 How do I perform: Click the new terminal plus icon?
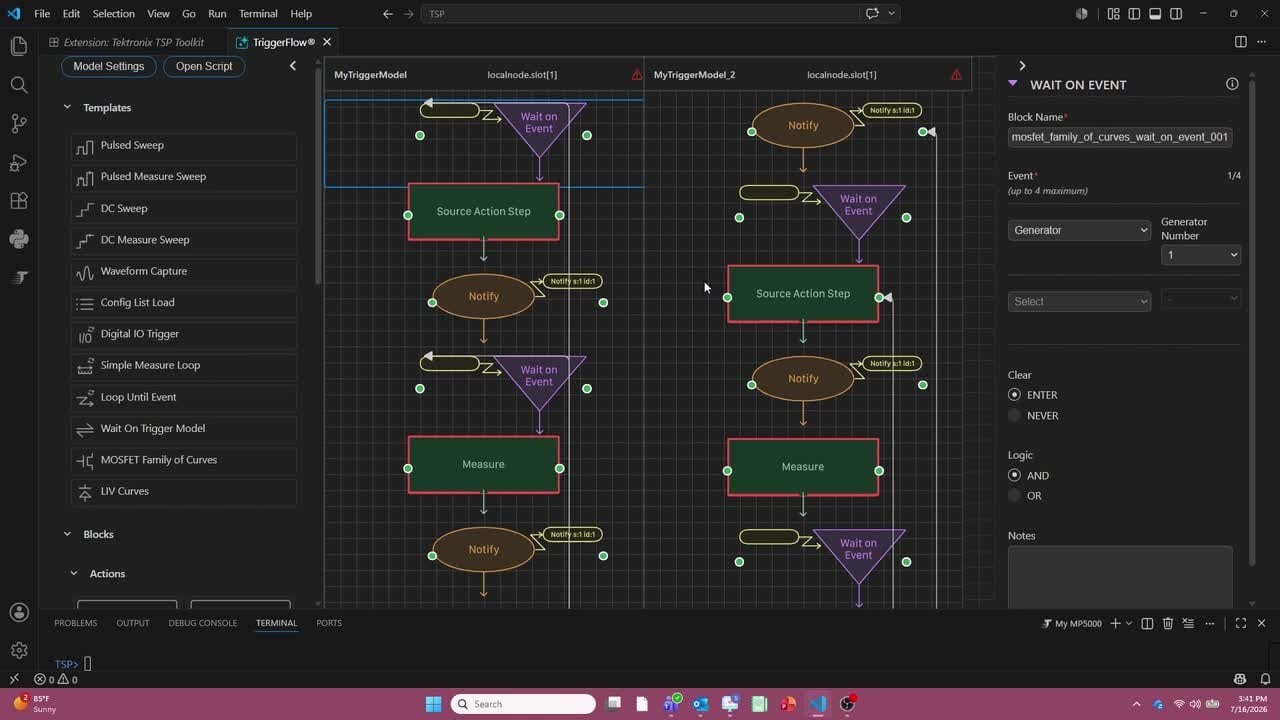(1116, 623)
